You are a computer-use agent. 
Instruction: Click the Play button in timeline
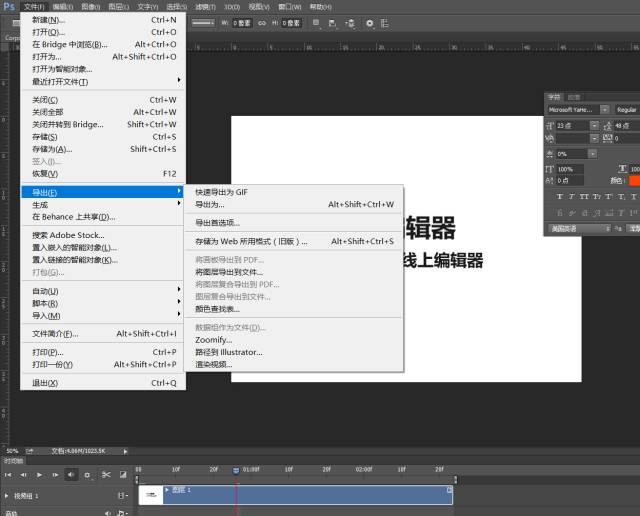[x=39, y=474]
